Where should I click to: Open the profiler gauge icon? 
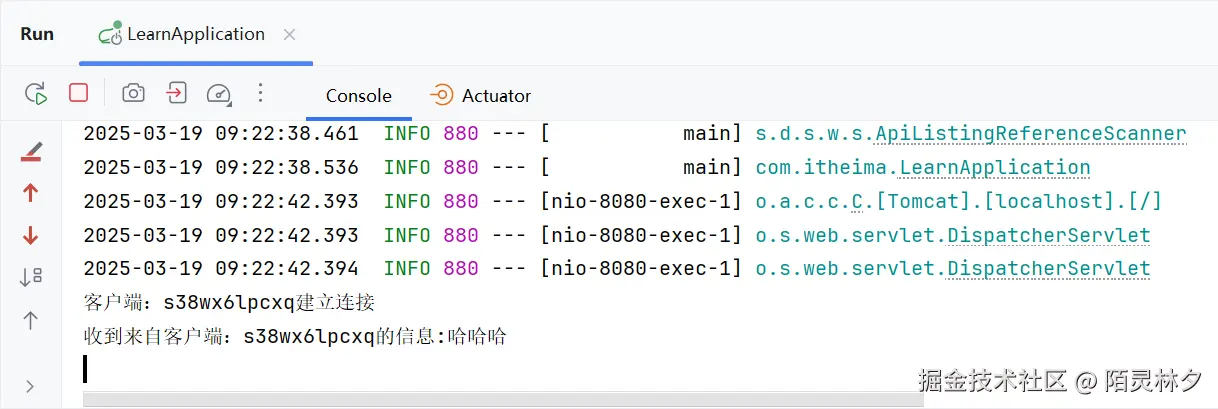(219, 94)
